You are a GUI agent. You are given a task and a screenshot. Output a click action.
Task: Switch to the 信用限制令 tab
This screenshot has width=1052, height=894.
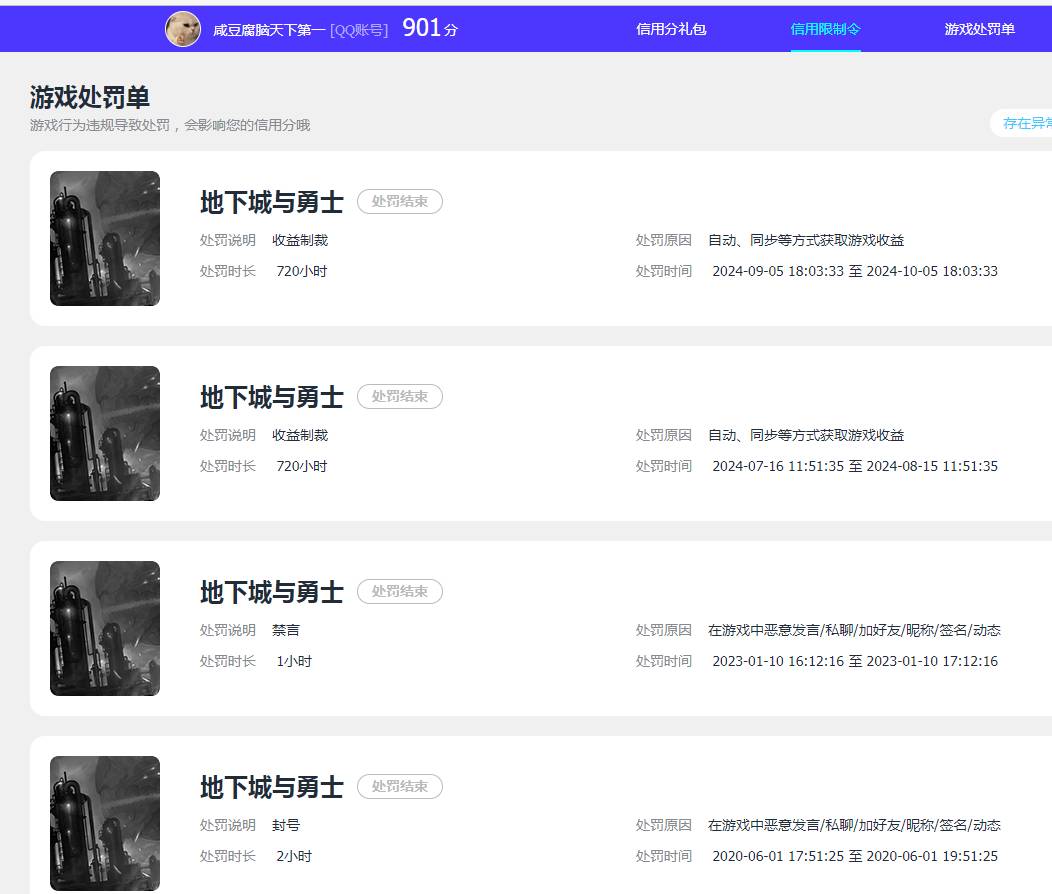click(825, 29)
